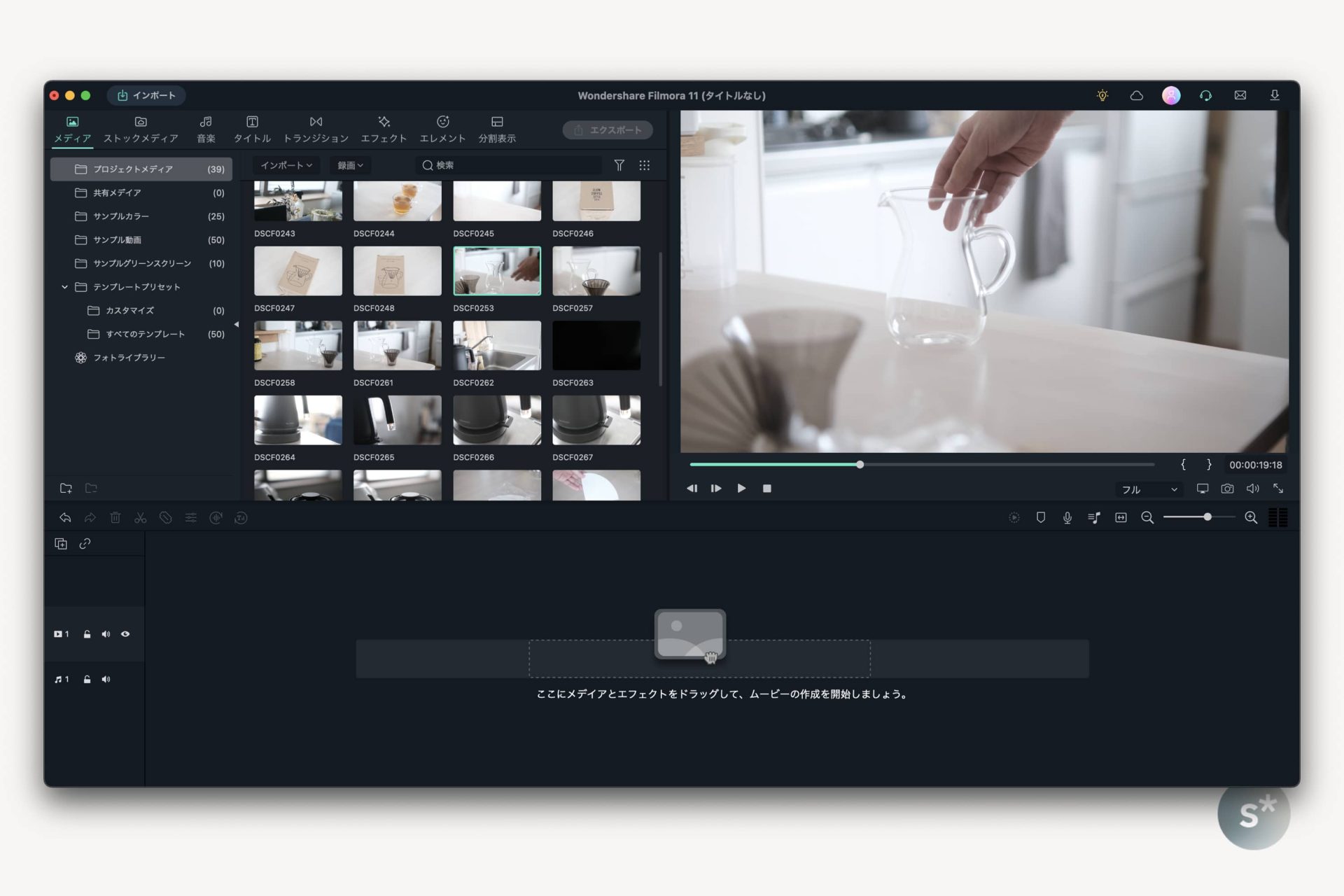Viewport: 1344px width, 896px height.
Task: Click the エクスポート button
Action: [607, 129]
